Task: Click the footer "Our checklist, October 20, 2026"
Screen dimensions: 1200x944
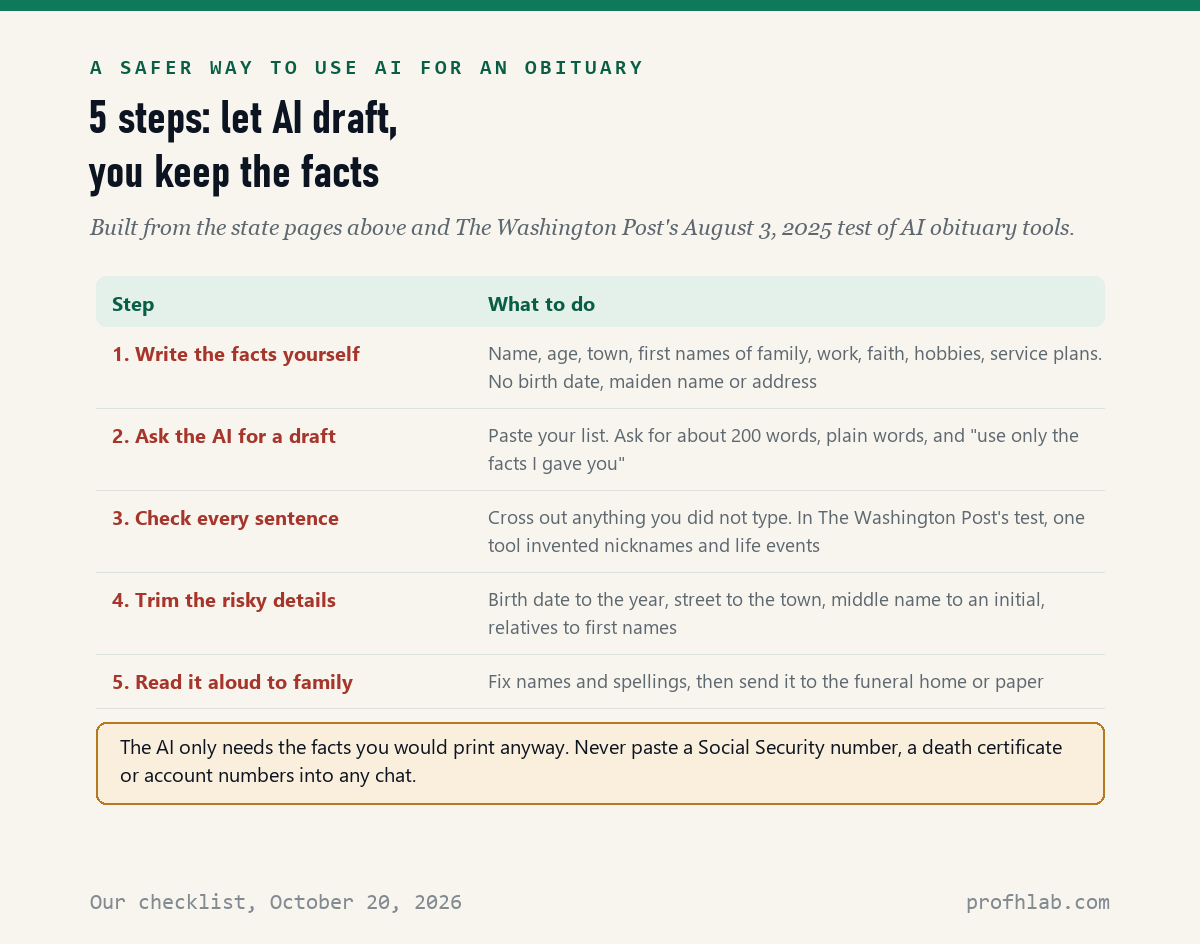Action: tap(276, 902)
